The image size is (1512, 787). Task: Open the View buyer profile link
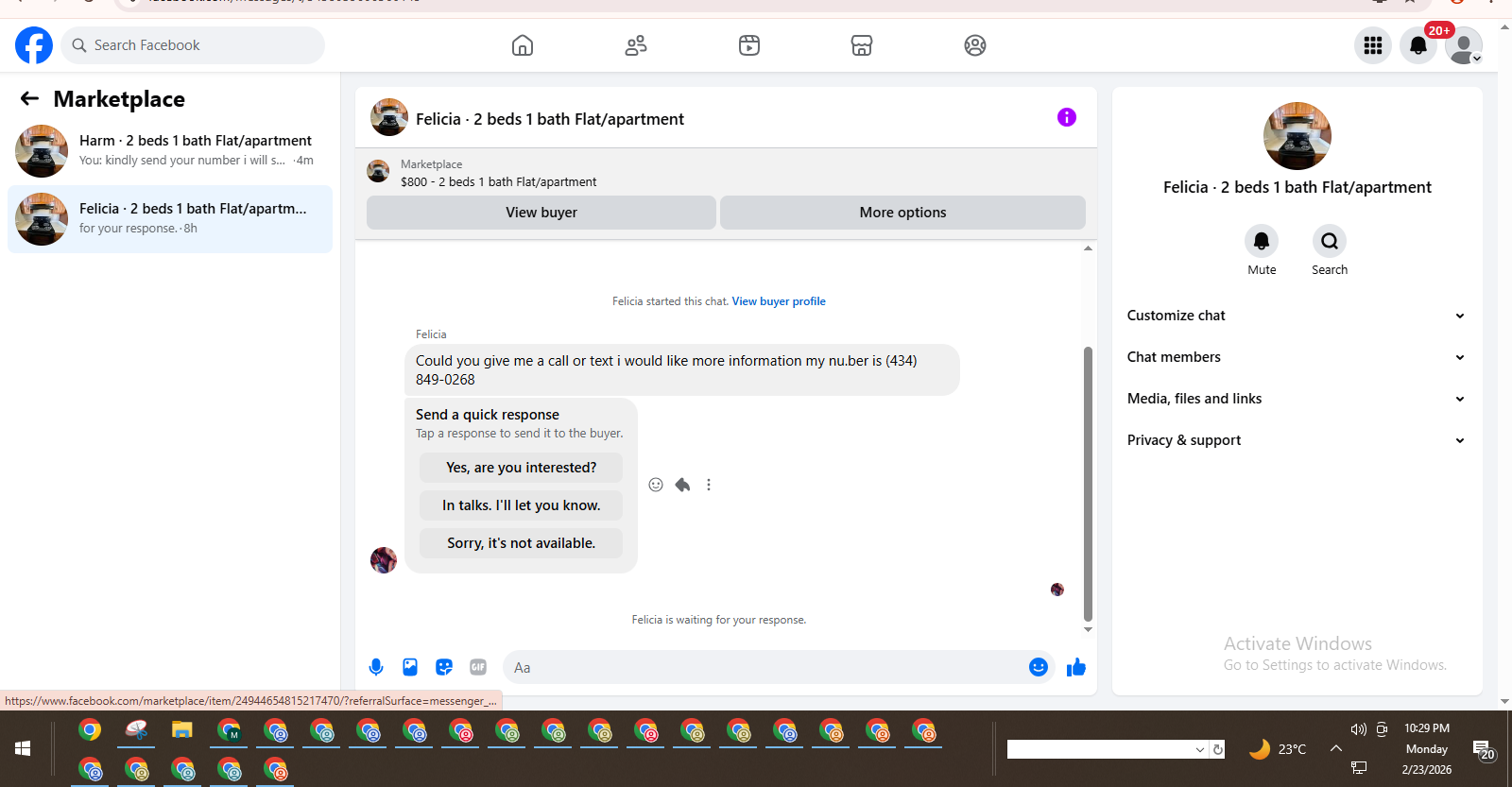click(x=779, y=301)
